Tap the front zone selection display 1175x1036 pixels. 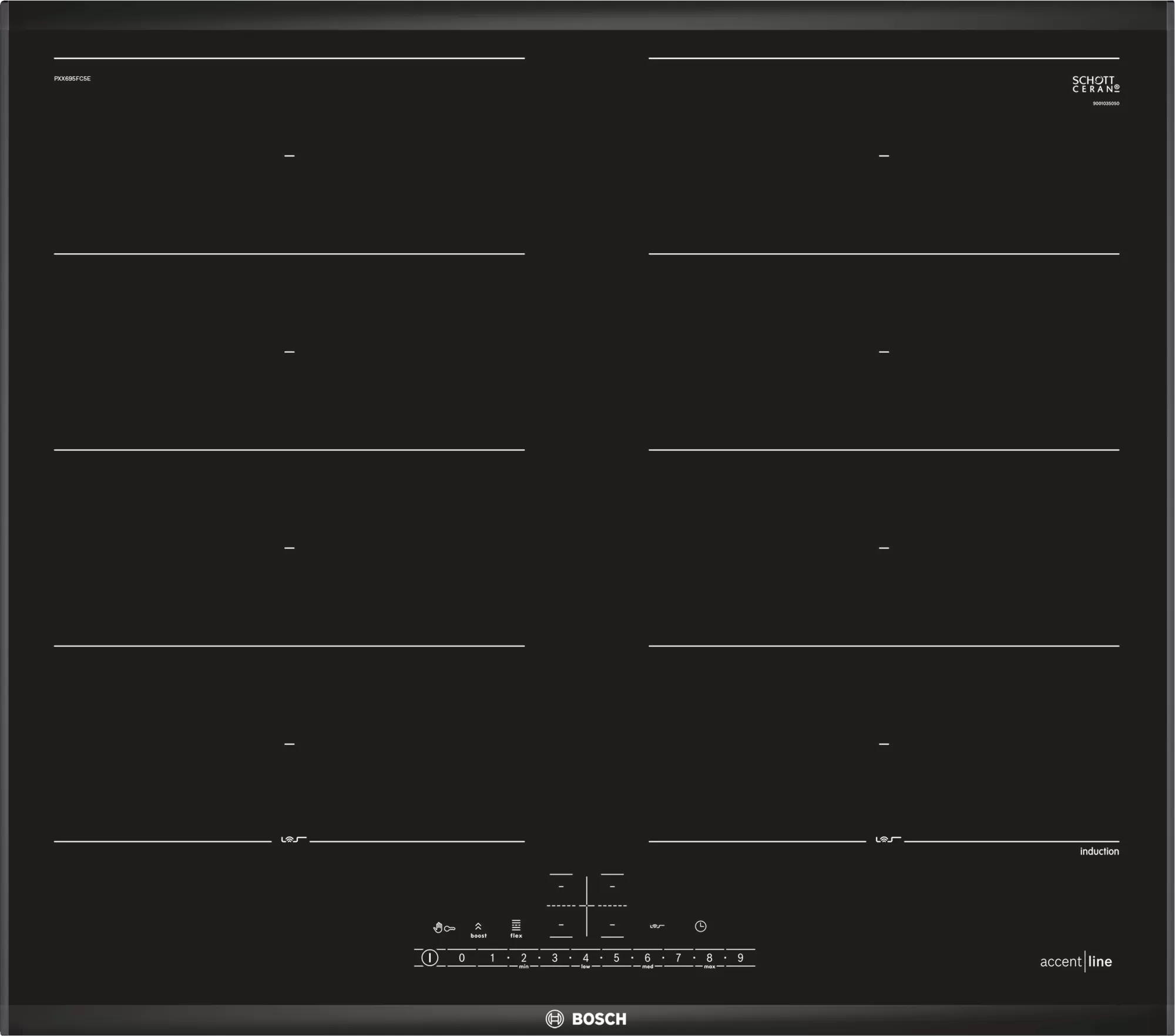[x=561, y=925]
